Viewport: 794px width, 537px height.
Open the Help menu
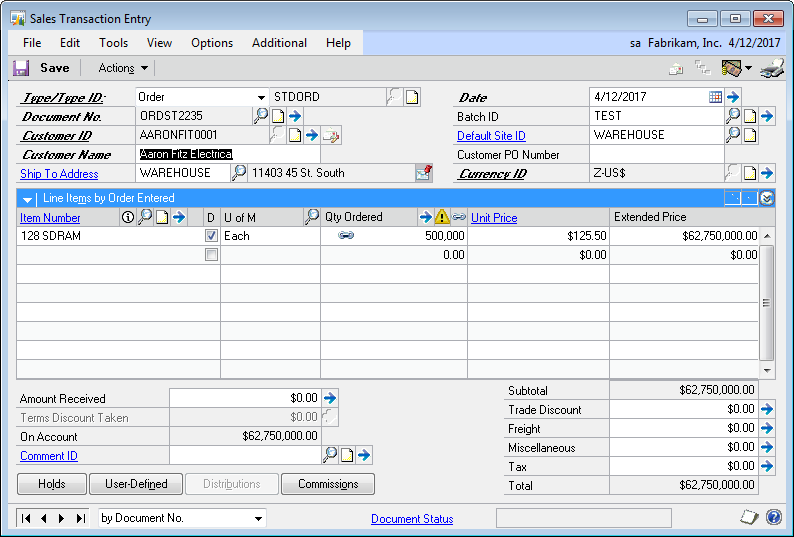338,43
